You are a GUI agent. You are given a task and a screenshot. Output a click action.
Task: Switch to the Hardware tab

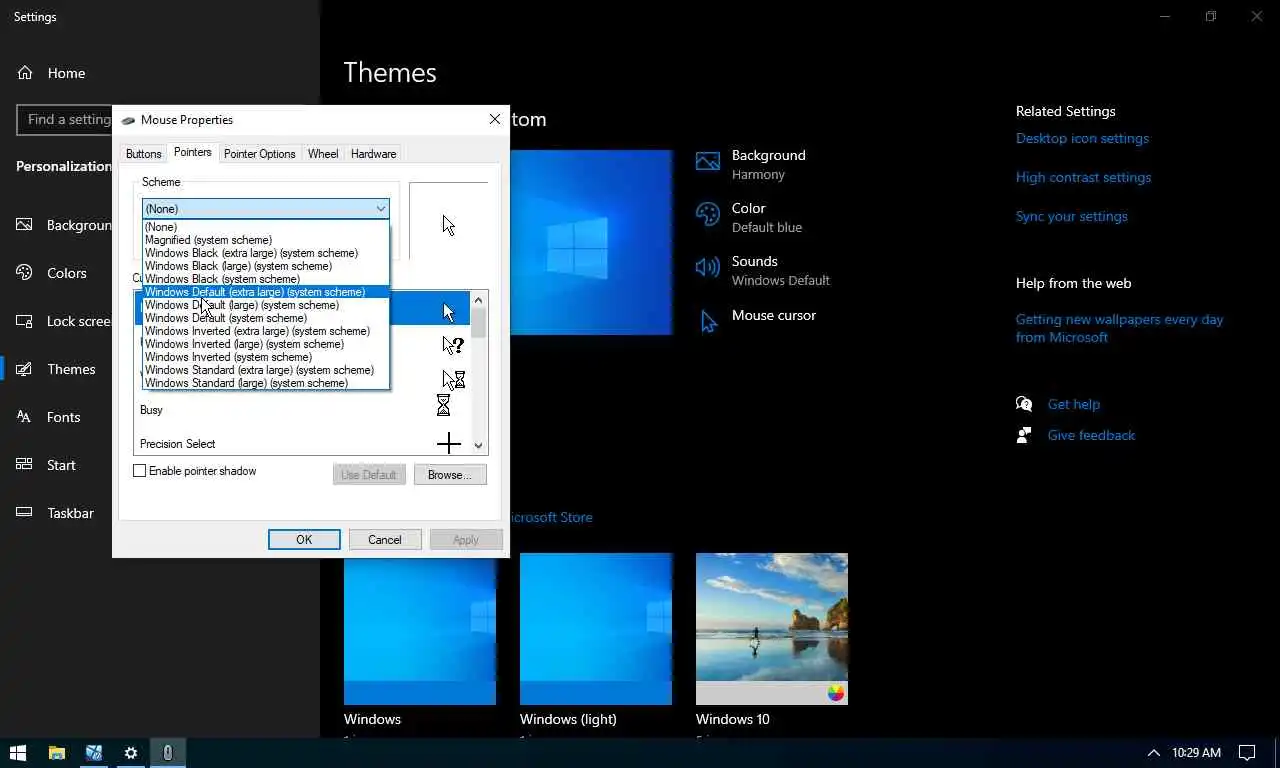coord(373,154)
